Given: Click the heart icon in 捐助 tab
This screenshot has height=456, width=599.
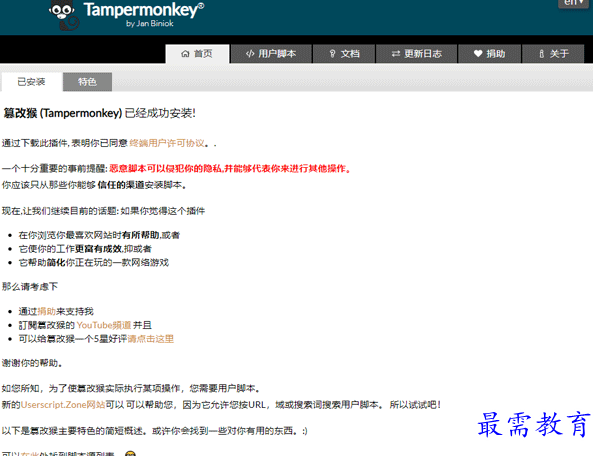Looking at the screenshot, I should pos(478,54).
